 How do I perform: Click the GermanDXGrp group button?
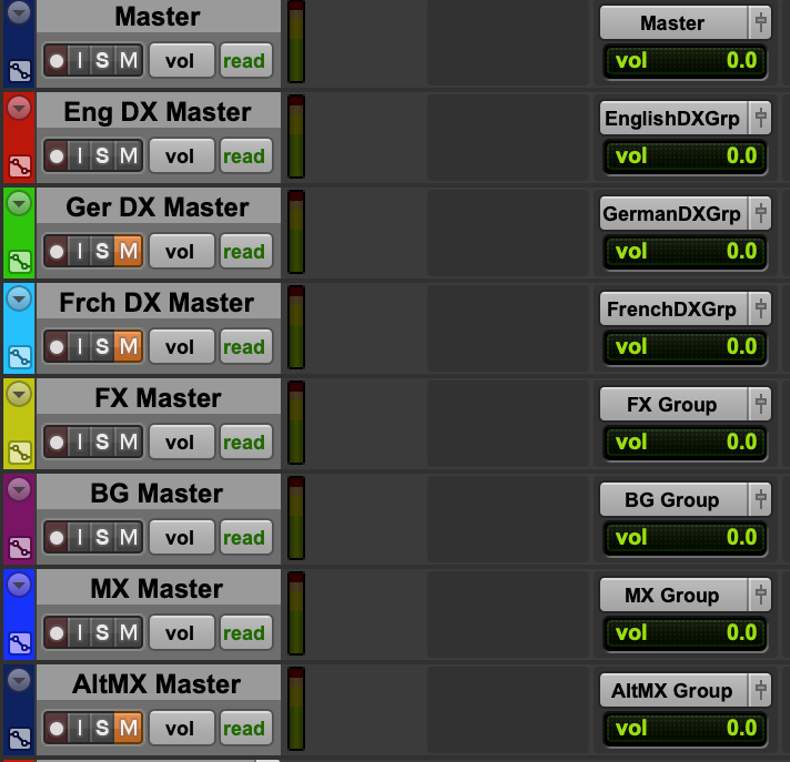pos(673,214)
